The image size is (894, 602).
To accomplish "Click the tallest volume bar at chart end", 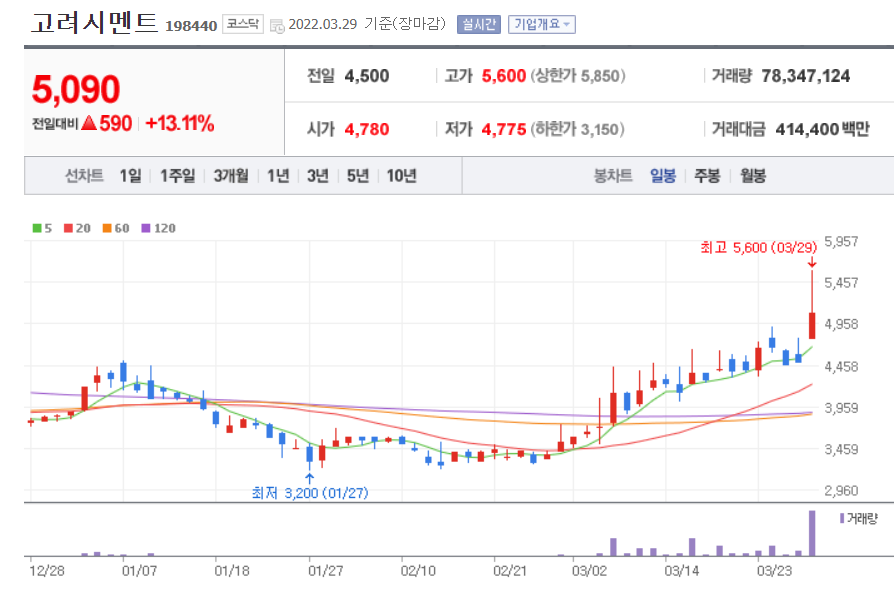I will [812, 533].
